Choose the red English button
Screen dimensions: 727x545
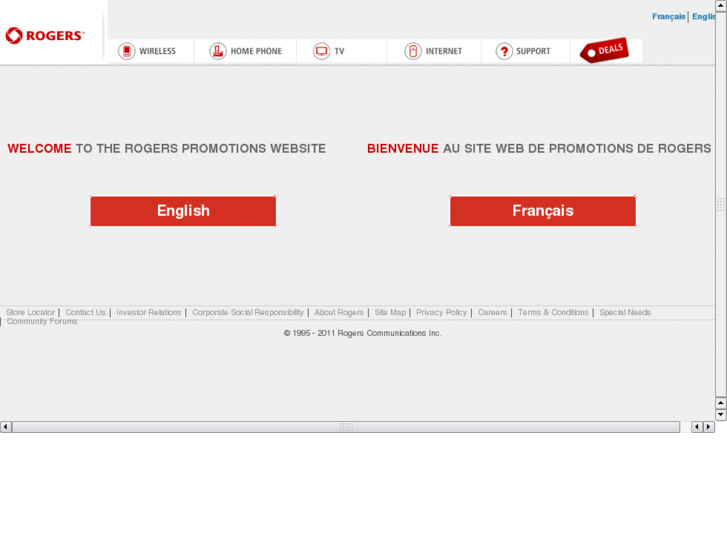coord(183,211)
